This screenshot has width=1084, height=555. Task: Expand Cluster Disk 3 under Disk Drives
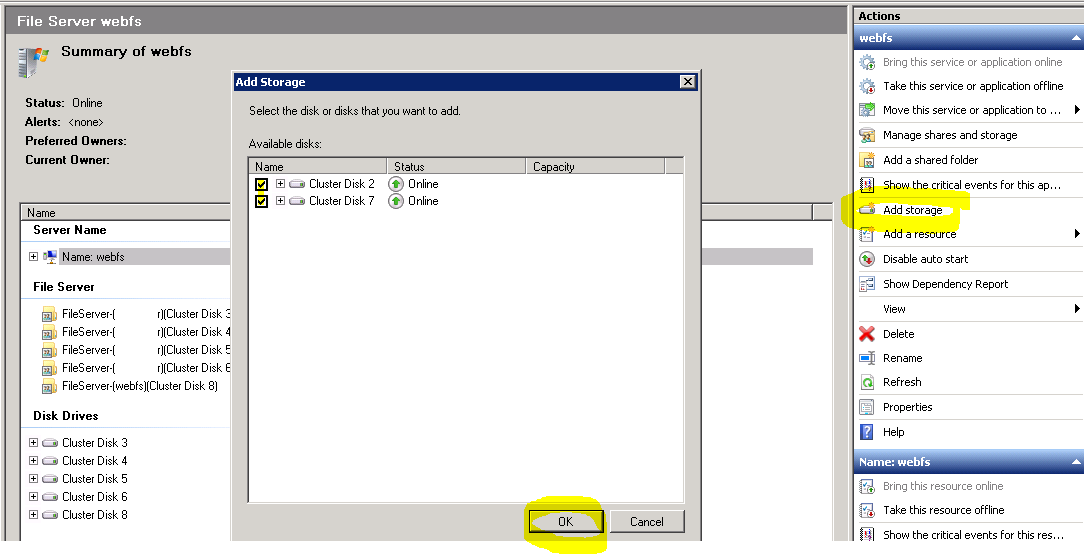click(x=33, y=442)
